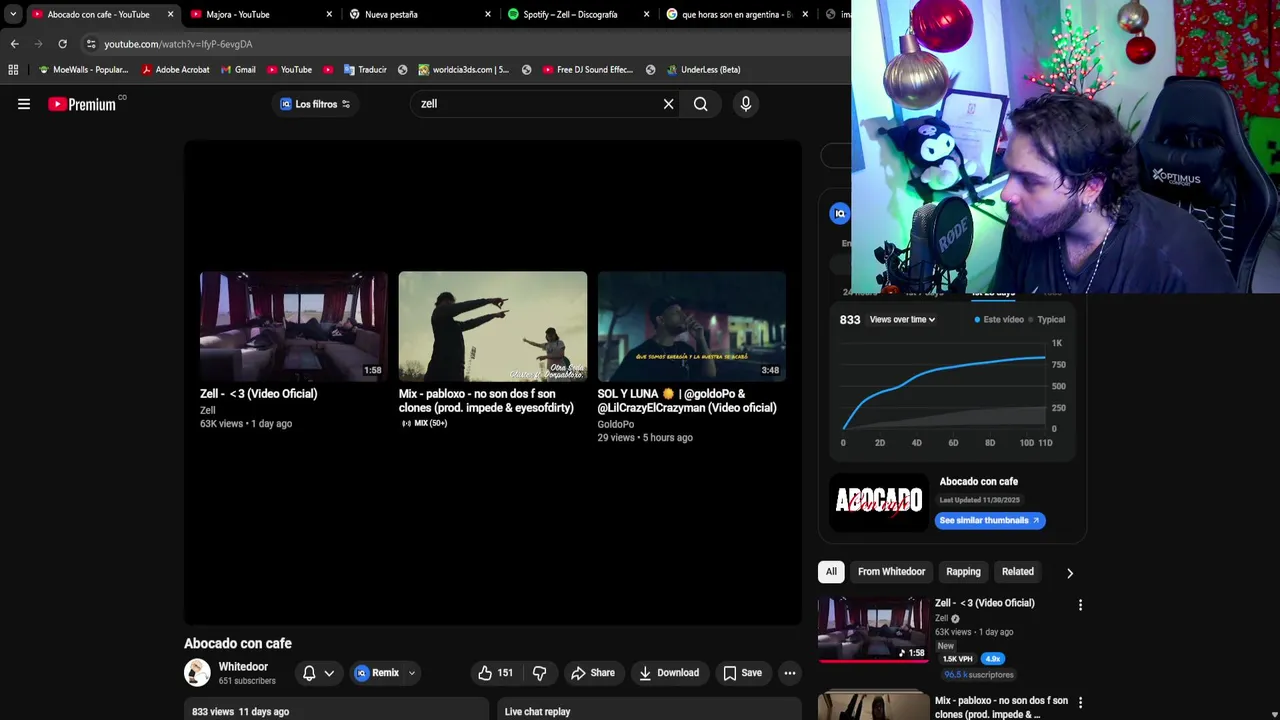Open options menu for sidebar Zell video
The width and height of the screenshot is (1280, 720).
(1080, 605)
